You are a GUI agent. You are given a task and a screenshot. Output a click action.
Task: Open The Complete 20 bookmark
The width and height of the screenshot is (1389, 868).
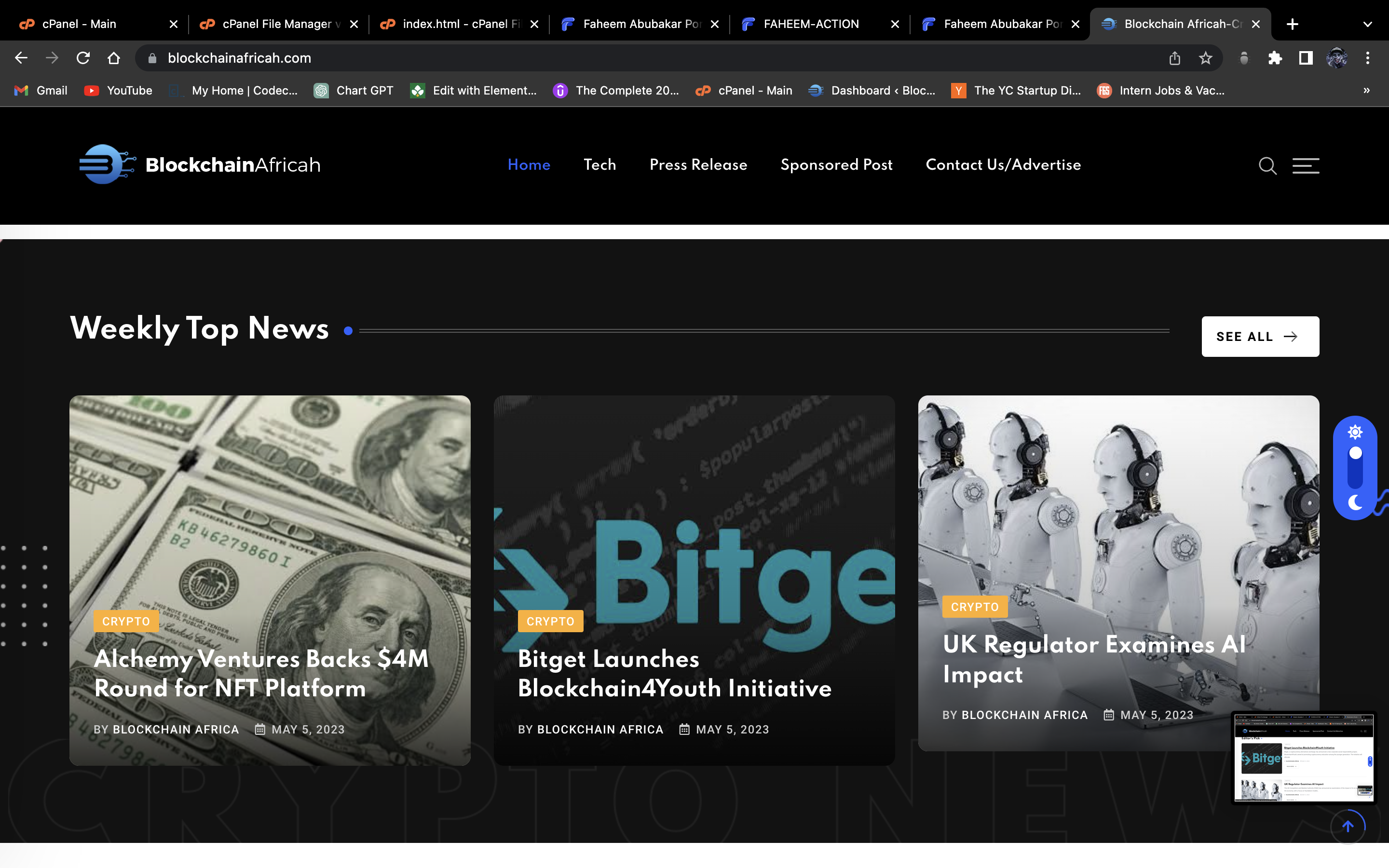(616, 91)
